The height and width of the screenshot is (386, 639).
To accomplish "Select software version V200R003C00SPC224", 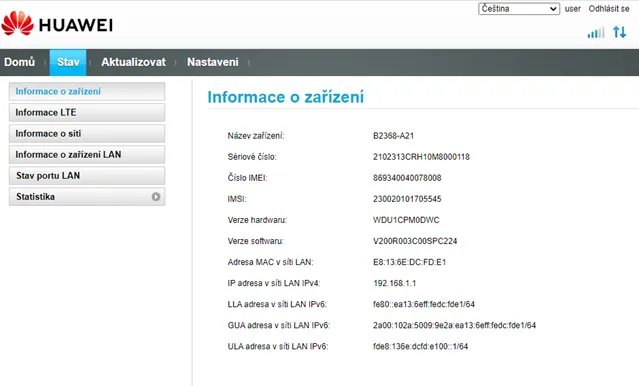I will pyautogui.click(x=415, y=241).
